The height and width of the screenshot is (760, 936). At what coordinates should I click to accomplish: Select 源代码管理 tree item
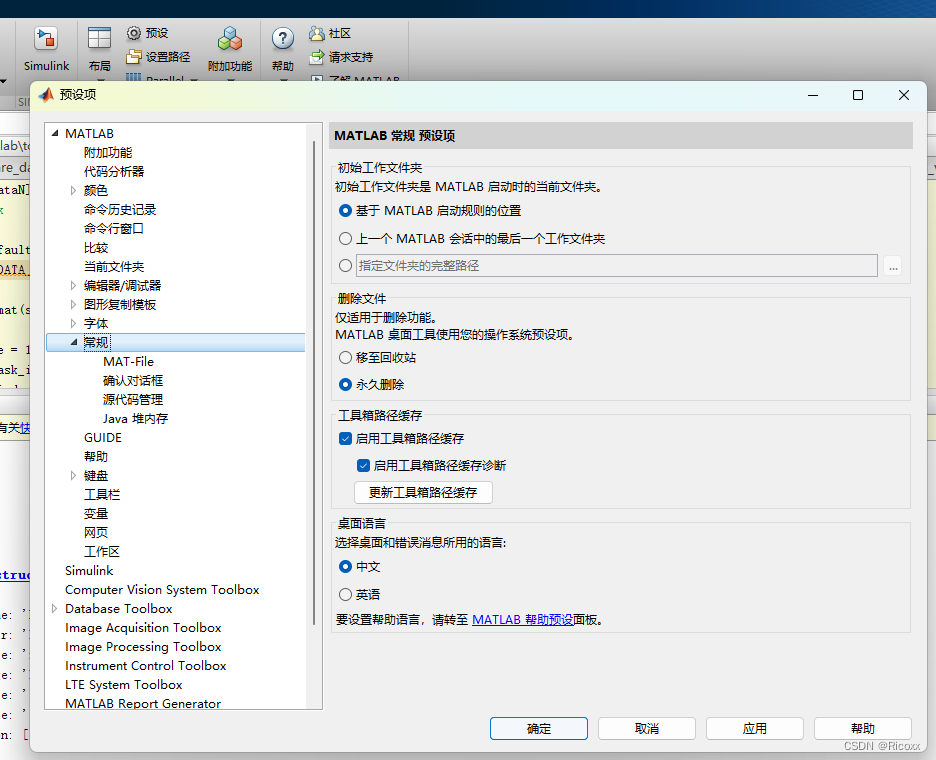click(x=133, y=400)
